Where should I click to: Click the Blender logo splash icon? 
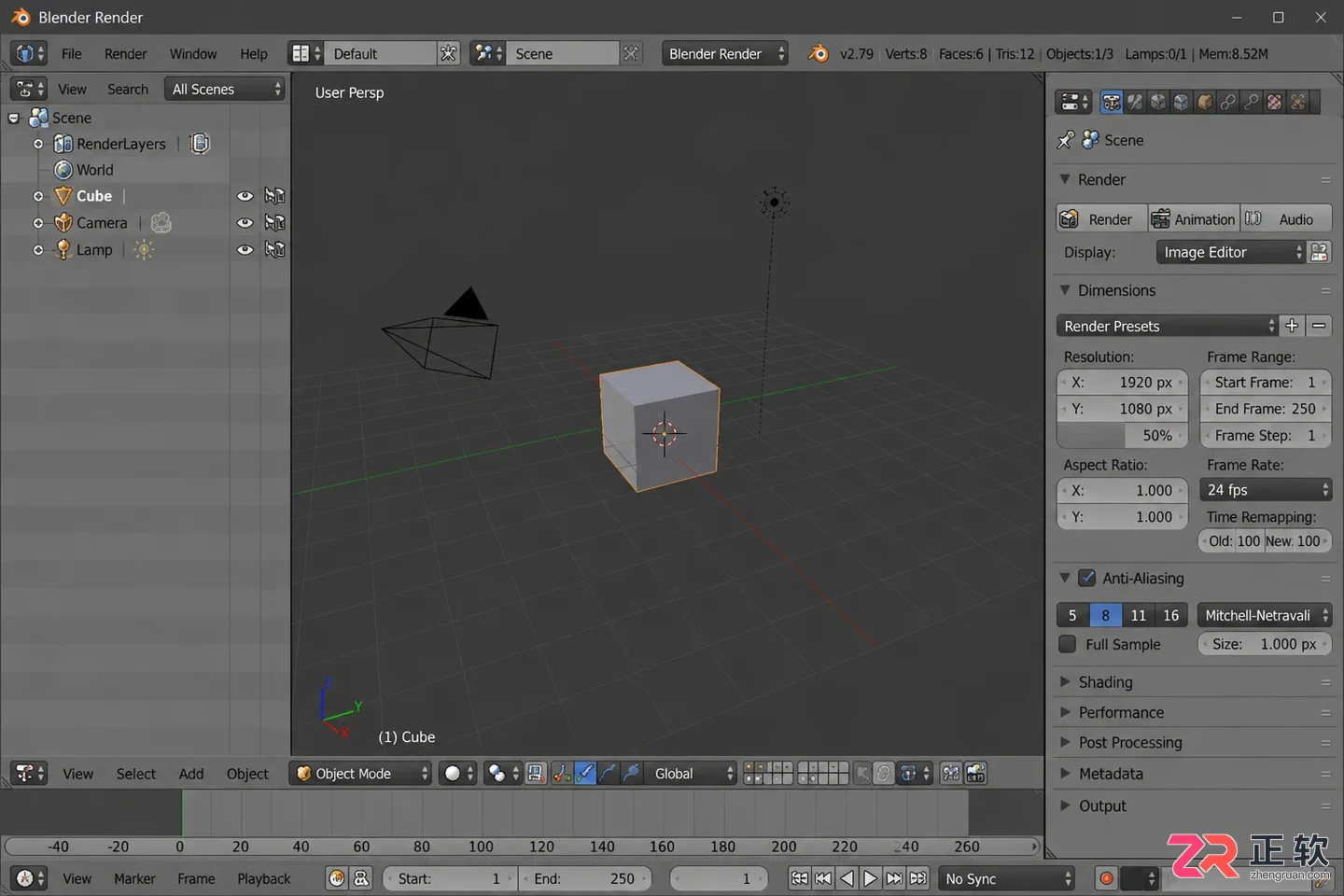(819, 54)
